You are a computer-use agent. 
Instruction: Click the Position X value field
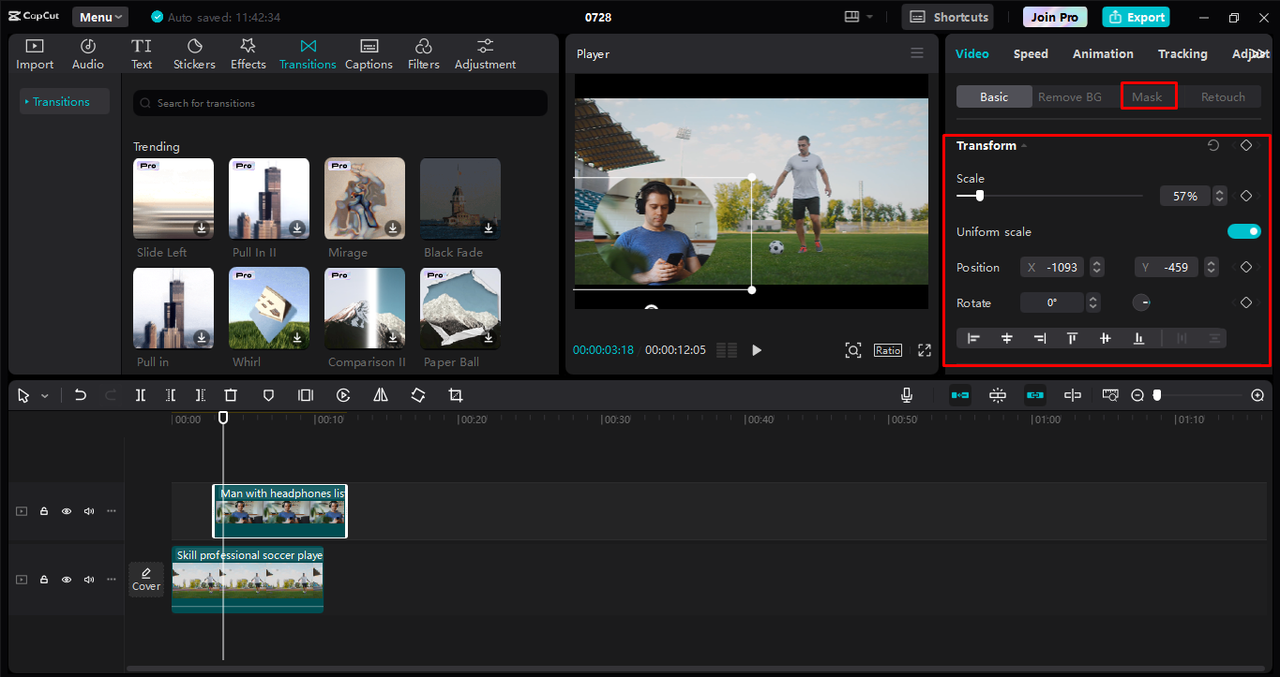click(x=1054, y=267)
